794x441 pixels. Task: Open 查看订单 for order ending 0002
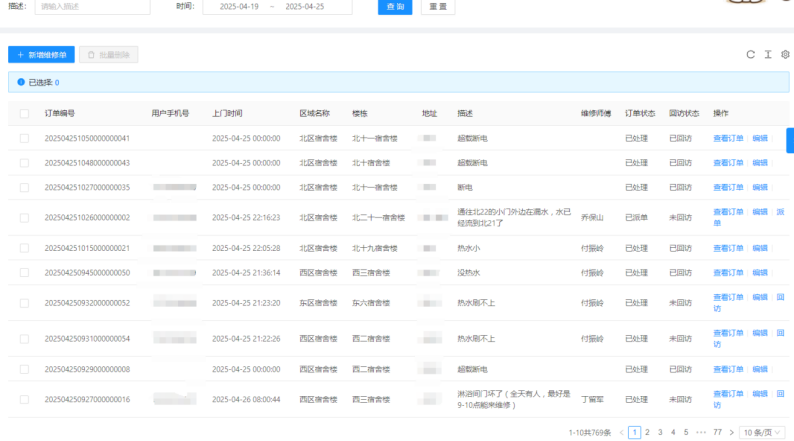(x=728, y=212)
